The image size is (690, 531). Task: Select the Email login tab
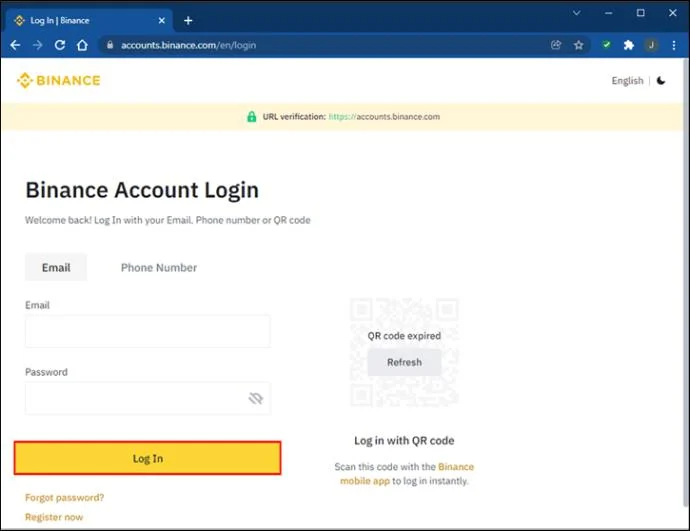(56, 267)
